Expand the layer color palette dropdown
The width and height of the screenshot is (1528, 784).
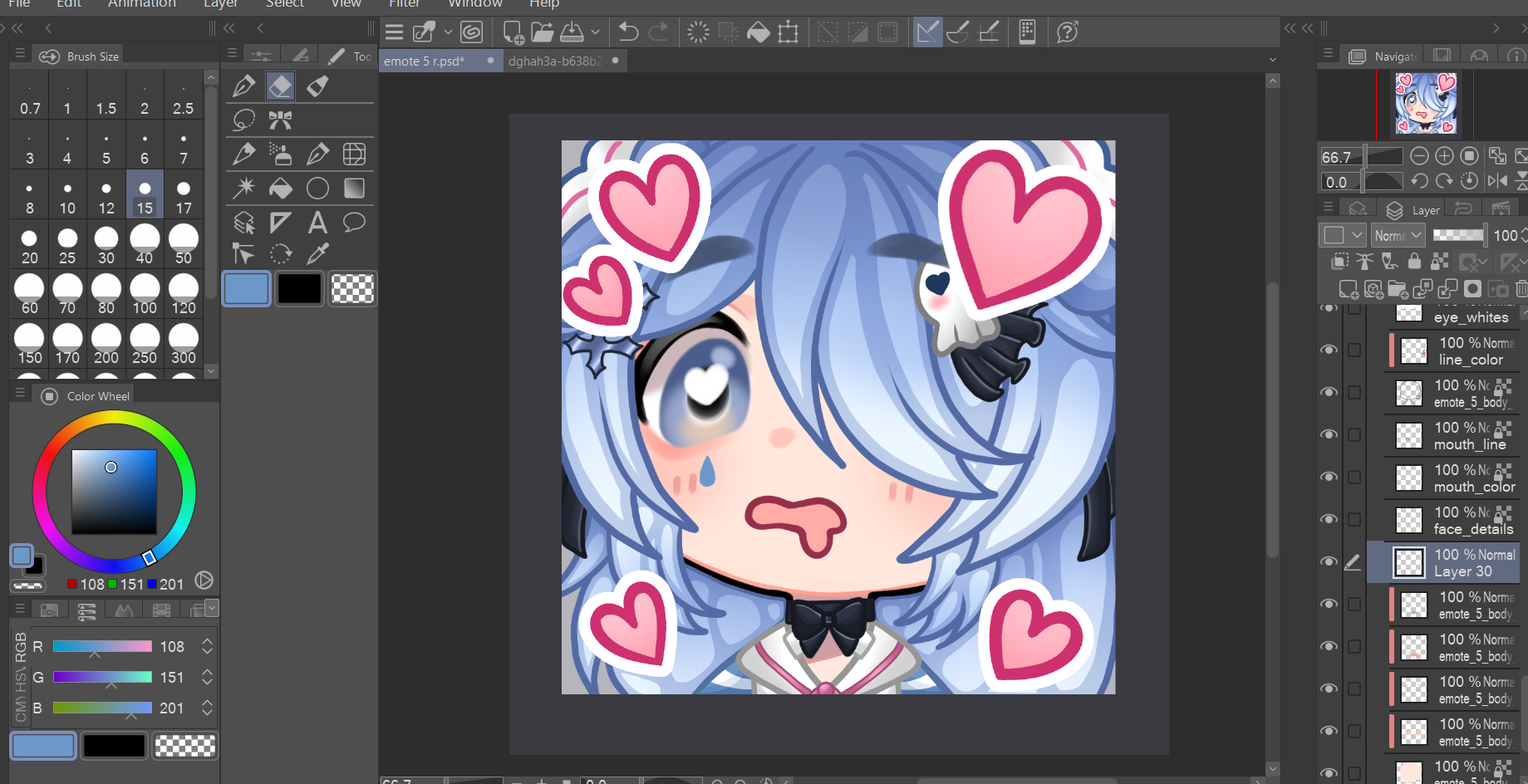[1357, 236]
